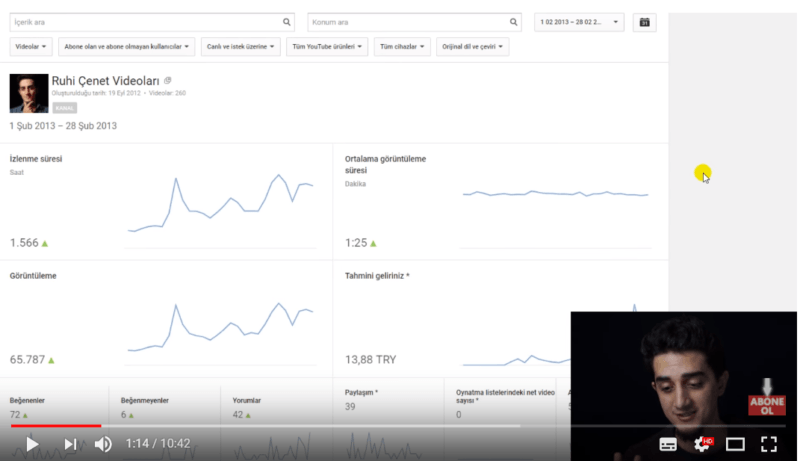Expand the Videolar filter dropdown
The width and height of the screenshot is (800, 461).
(x=31, y=46)
